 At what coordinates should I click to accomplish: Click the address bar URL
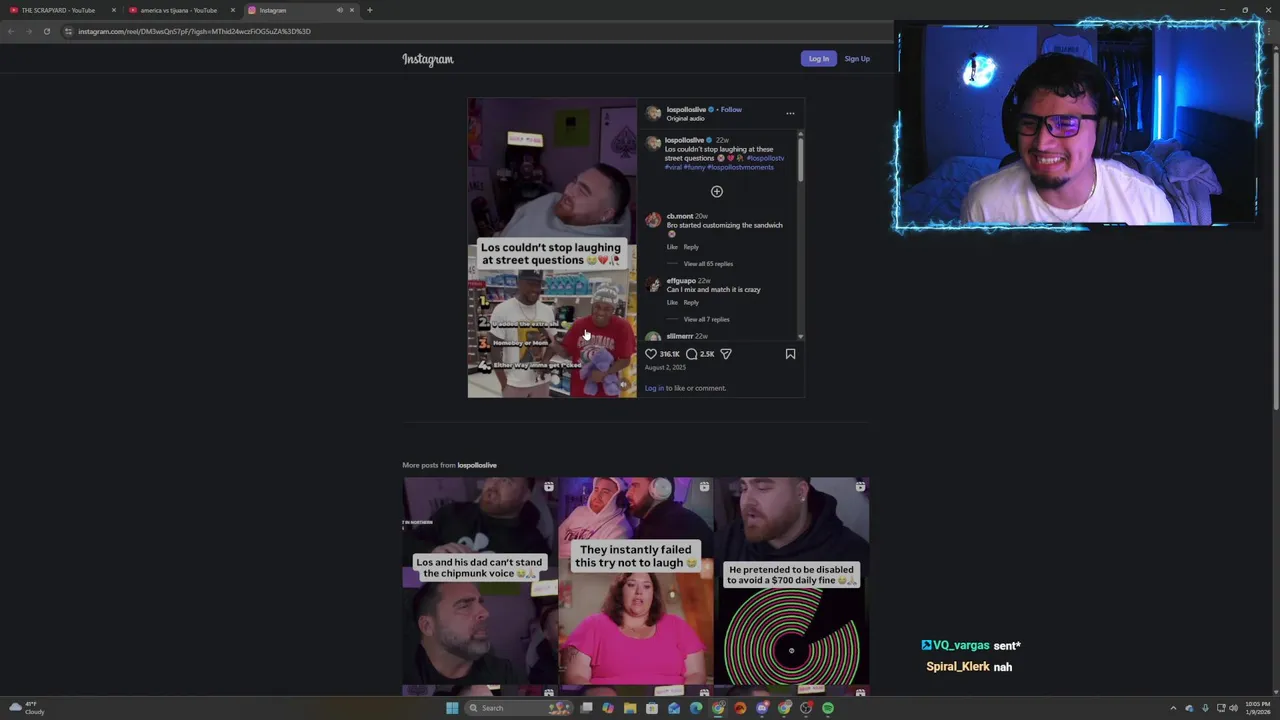coord(194,31)
